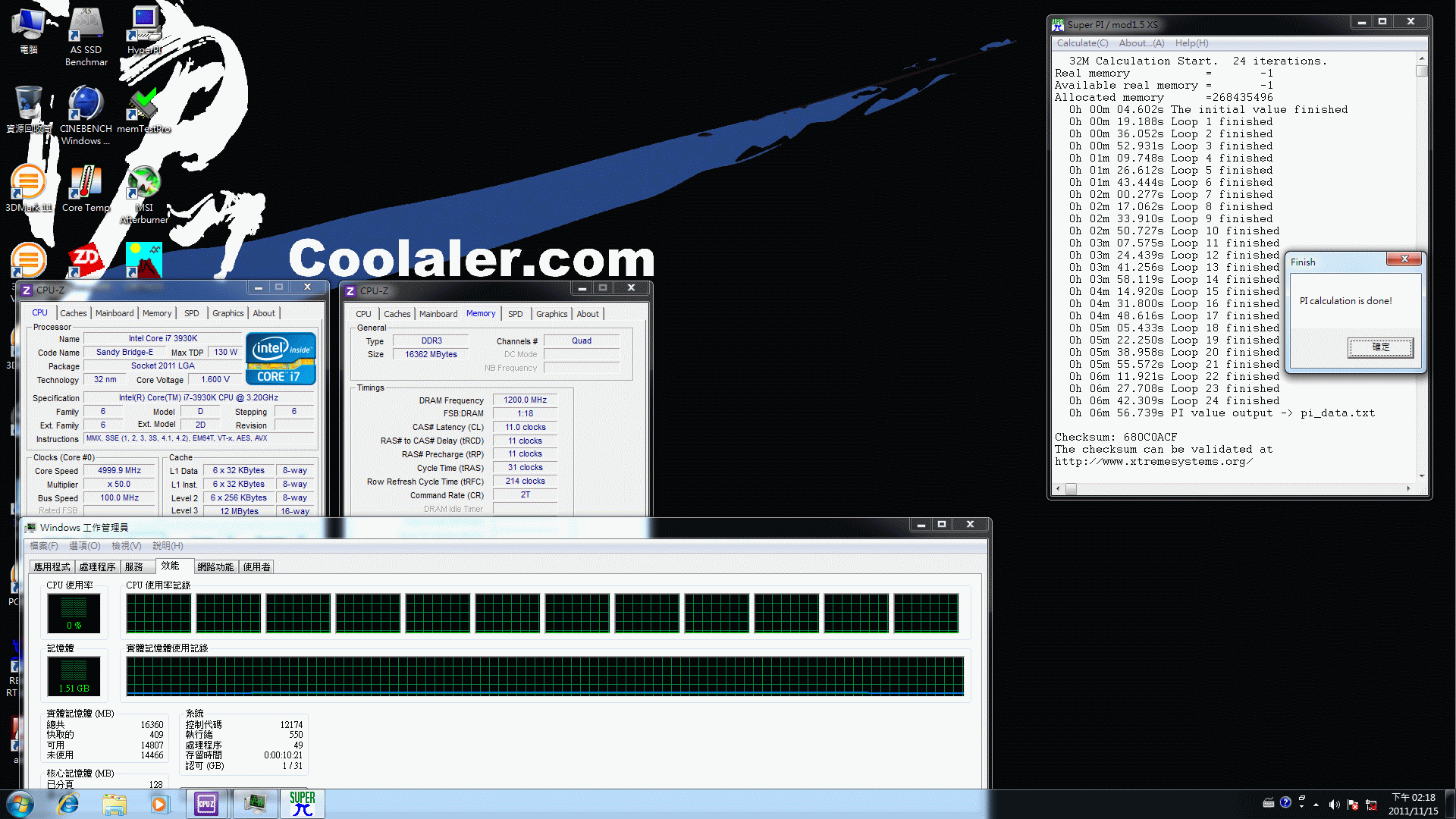This screenshot has height=819, width=1456.
Task: Click Super PI vertical scrollbar up arrow
Action: [1422, 58]
